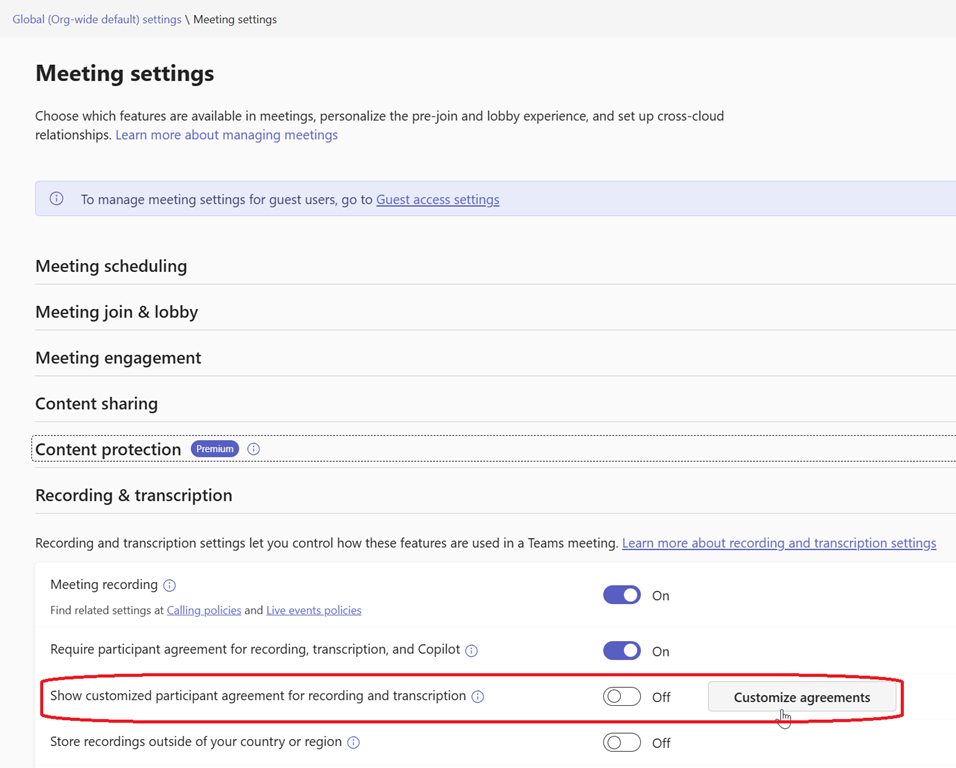Screen dimensions: 956x768
Task: Click info icon for participant agreement requirement
Action: [x=471, y=650]
